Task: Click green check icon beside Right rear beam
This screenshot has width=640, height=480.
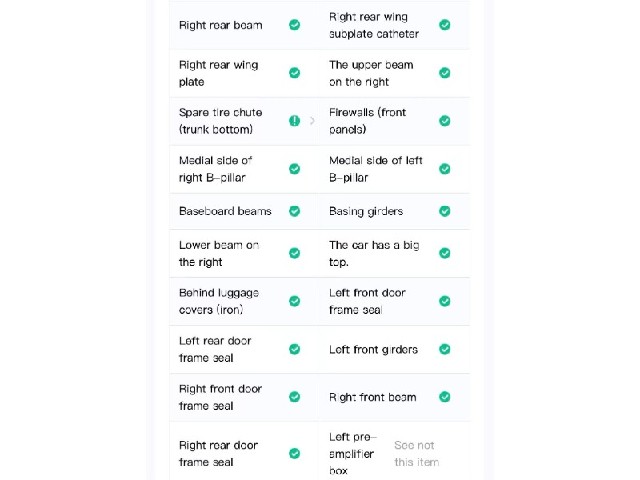Action: tap(294, 25)
